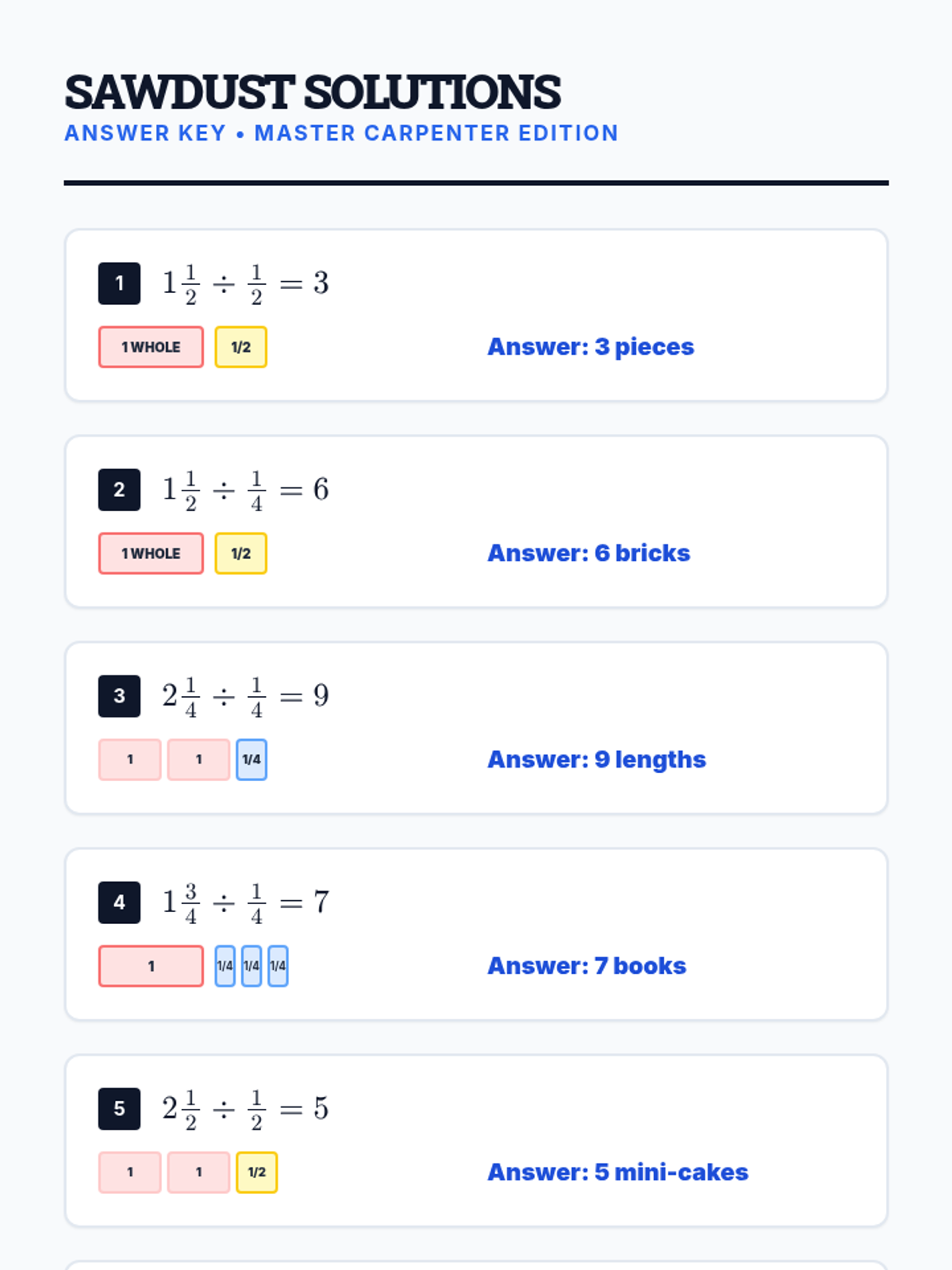This screenshot has width=952, height=1270.
Task: Click the Sawdust Solutions title heading
Action: click(x=313, y=92)
